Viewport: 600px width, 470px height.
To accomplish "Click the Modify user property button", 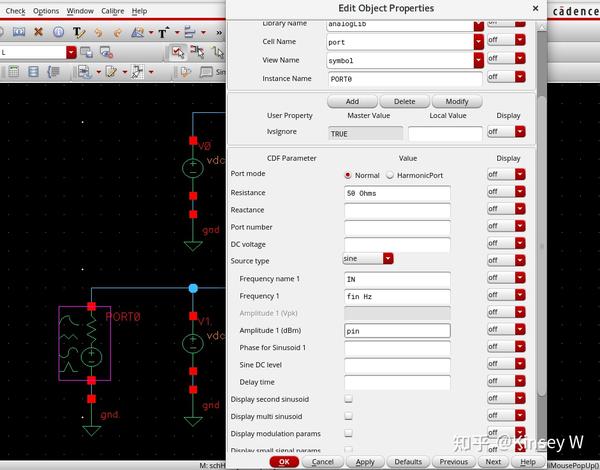I will click(x=457, y=101).
